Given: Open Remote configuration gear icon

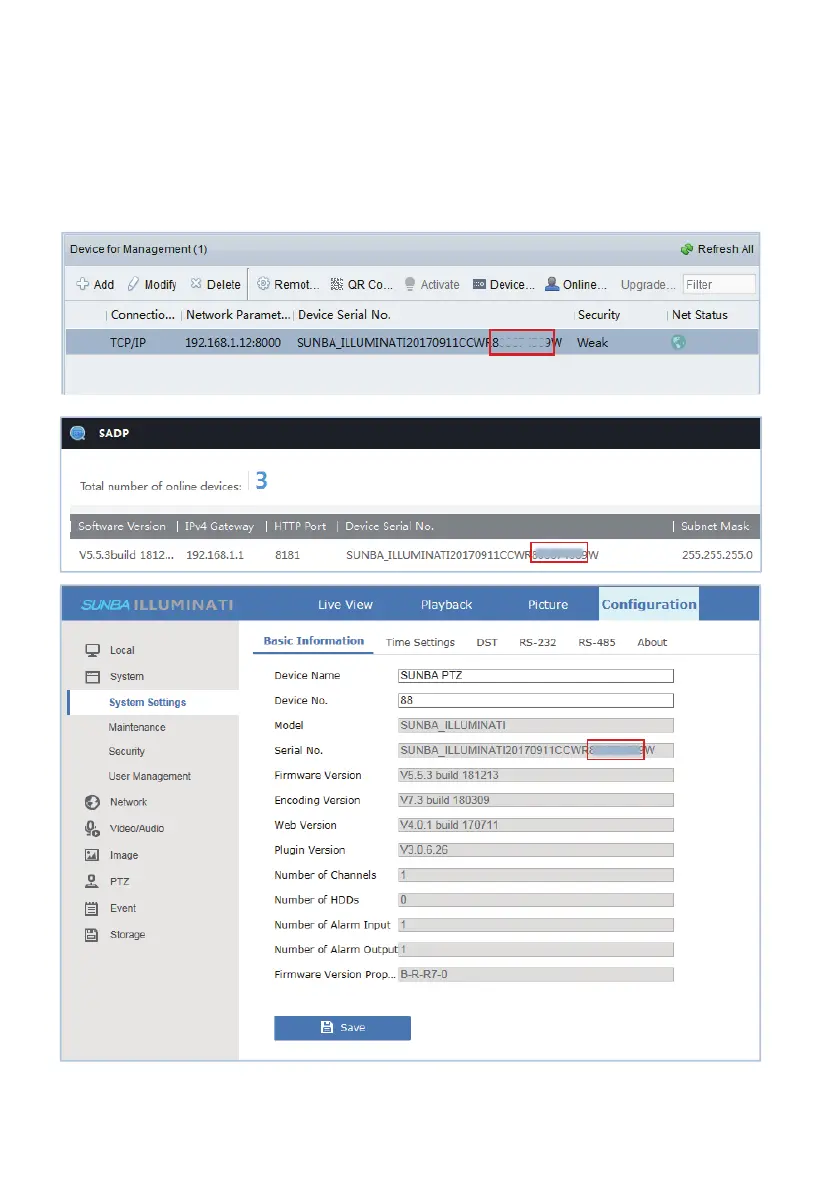Looking at the screenshot, I should 264,284.
